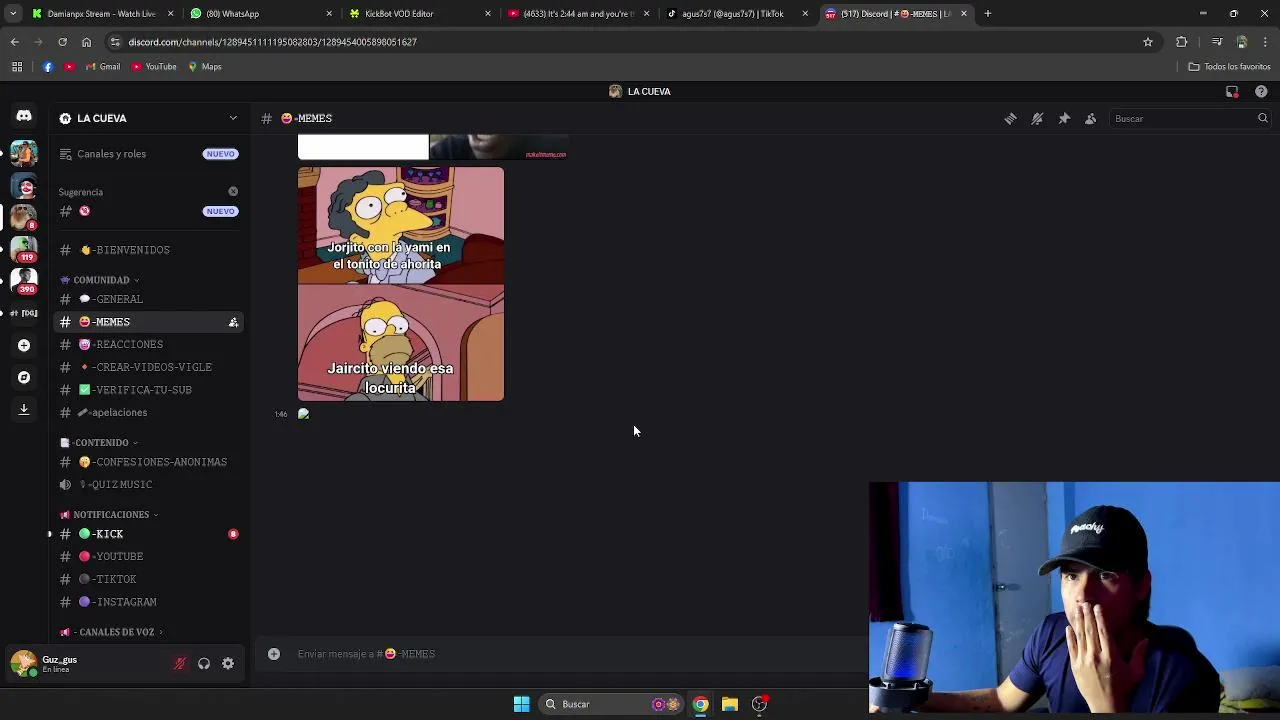This screenshot has width=1280, height=720.
Task: Open Todos los favoritos bookmarks folder
Action: coord(1229,67)
